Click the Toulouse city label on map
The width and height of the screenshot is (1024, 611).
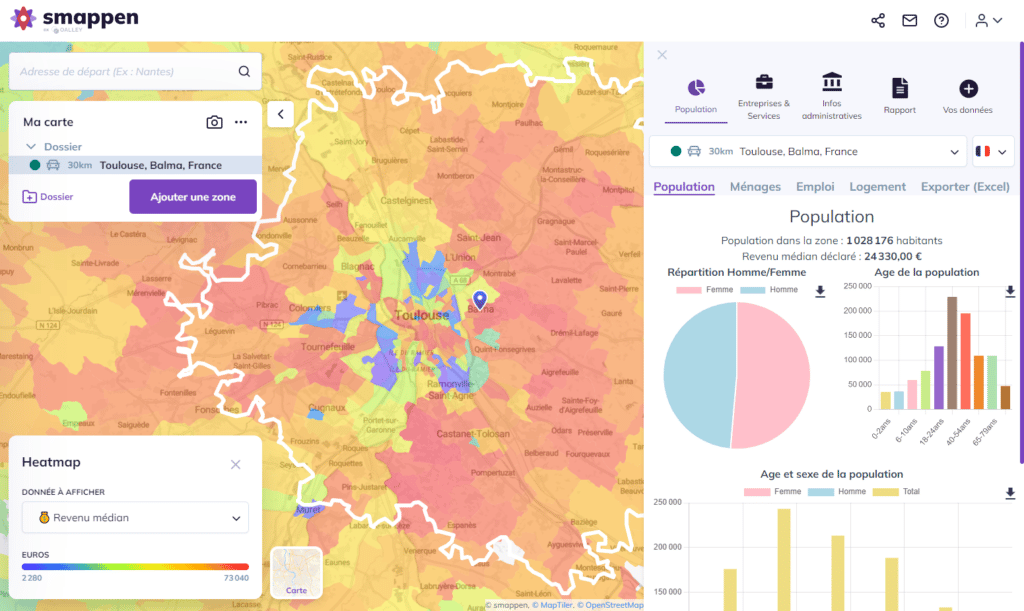[421, 315]
